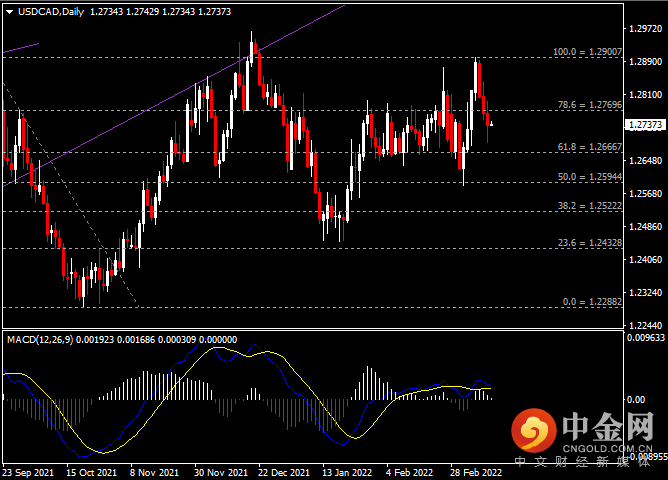Viewport: 668px width, 480px height.
Task: Select the 0.0 = 1.22882 Fibonacci level
Action: pos(592,302)
